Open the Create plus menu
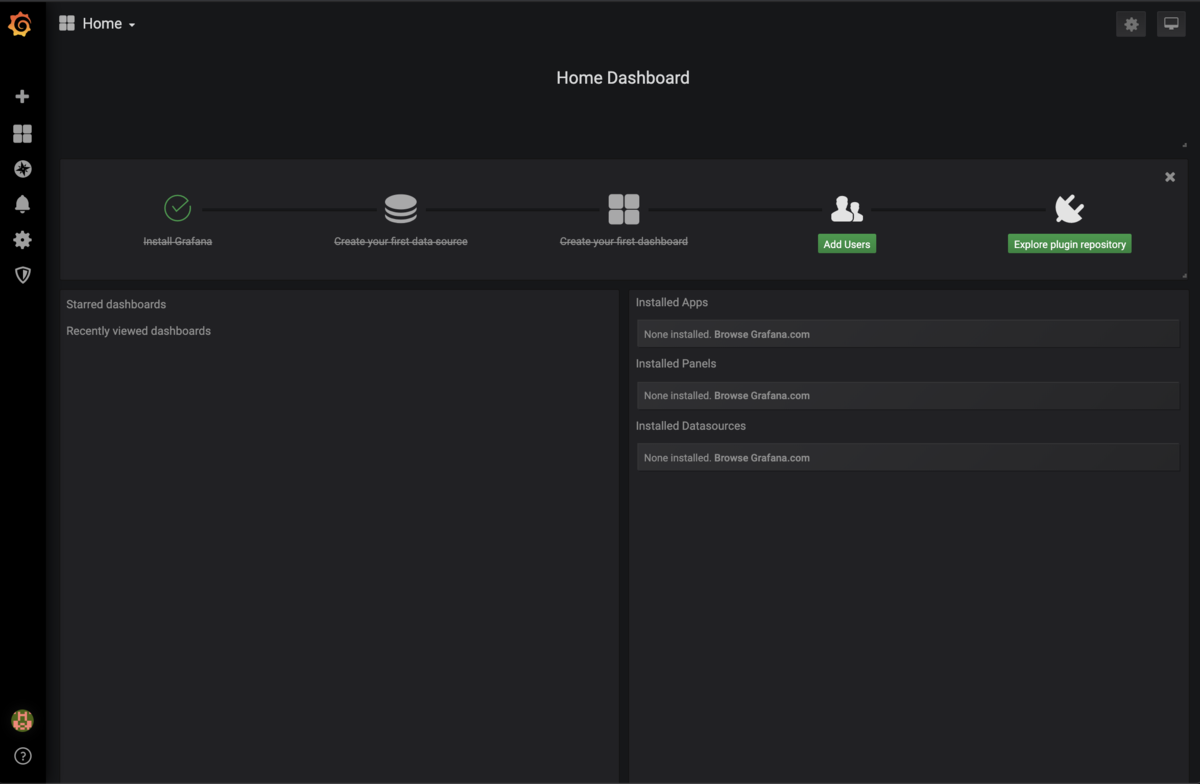 (22, 97)
